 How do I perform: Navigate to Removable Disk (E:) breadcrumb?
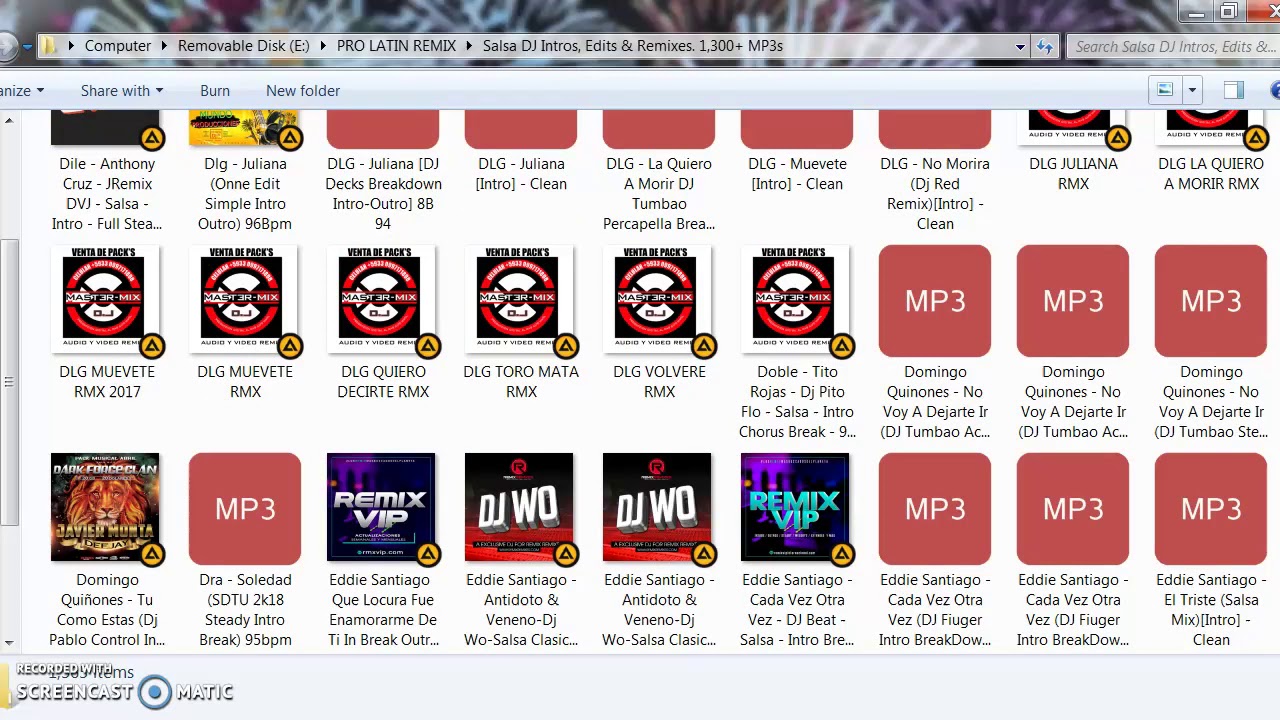244,46
